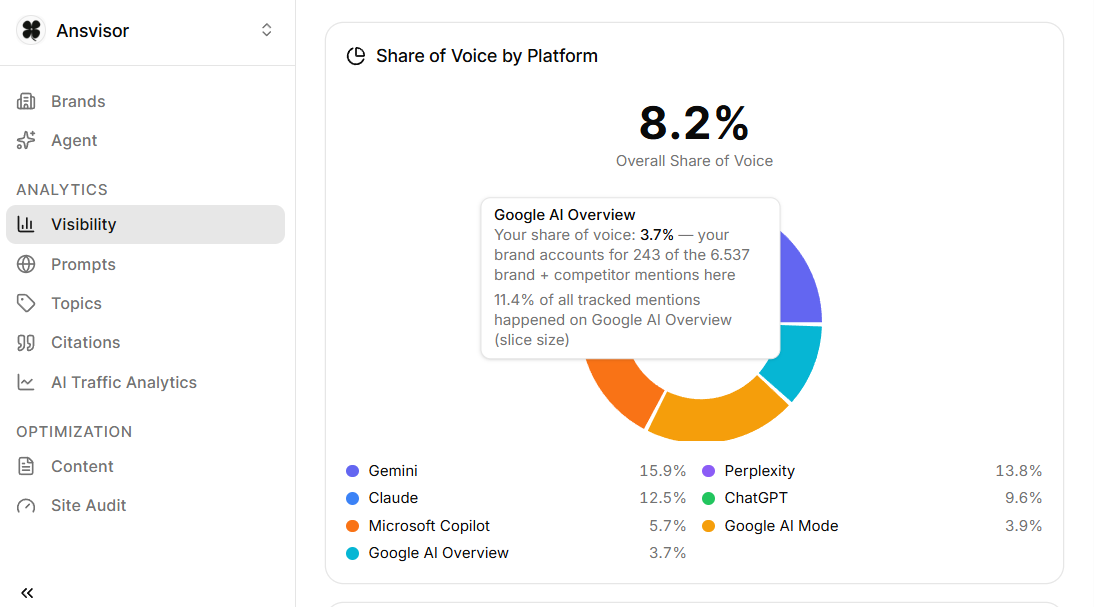Click the 8.2% overall share figure
The height and width of the screenshot is (616, 1094).
tap(694, 123)
